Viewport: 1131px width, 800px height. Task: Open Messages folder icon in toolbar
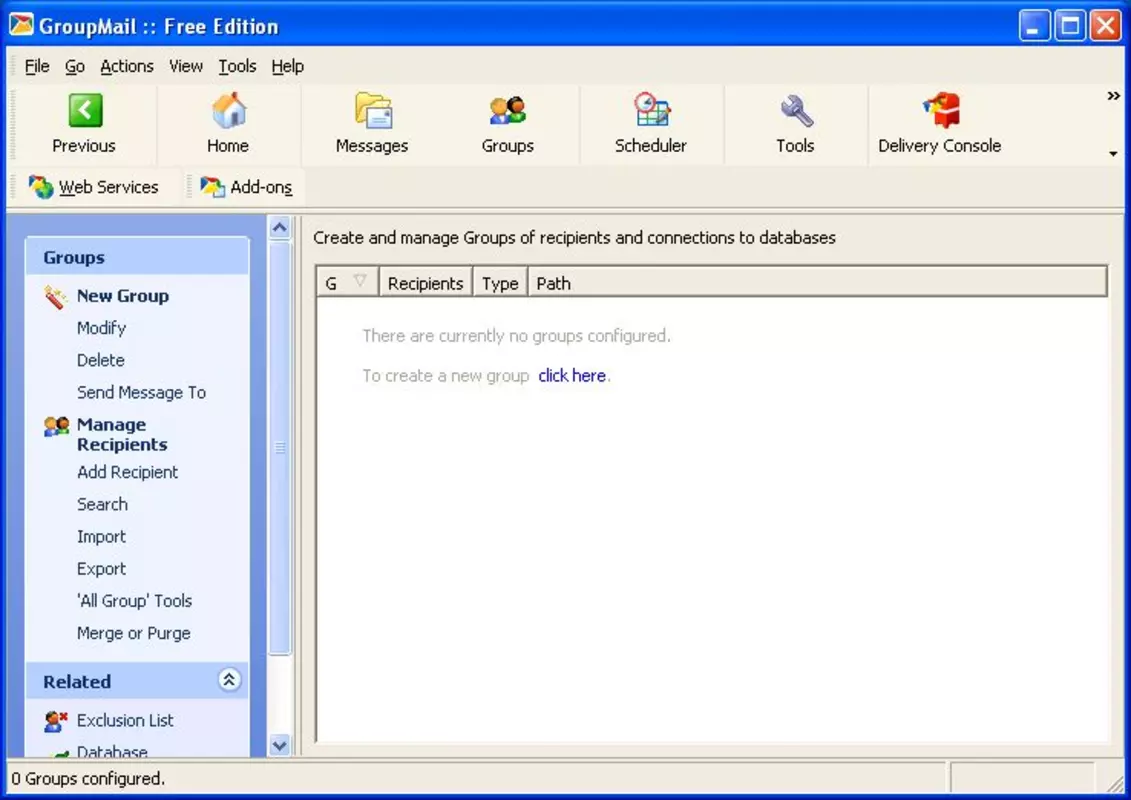(x=373, y=110)
